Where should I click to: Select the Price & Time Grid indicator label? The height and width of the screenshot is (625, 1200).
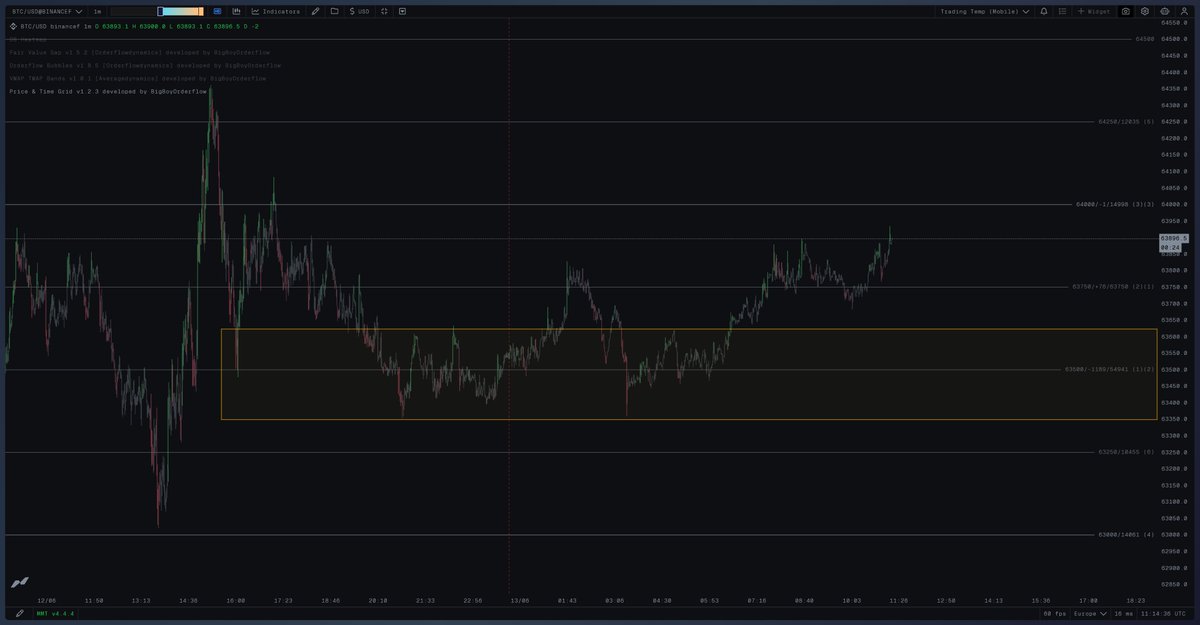click(x=107, y=91)
